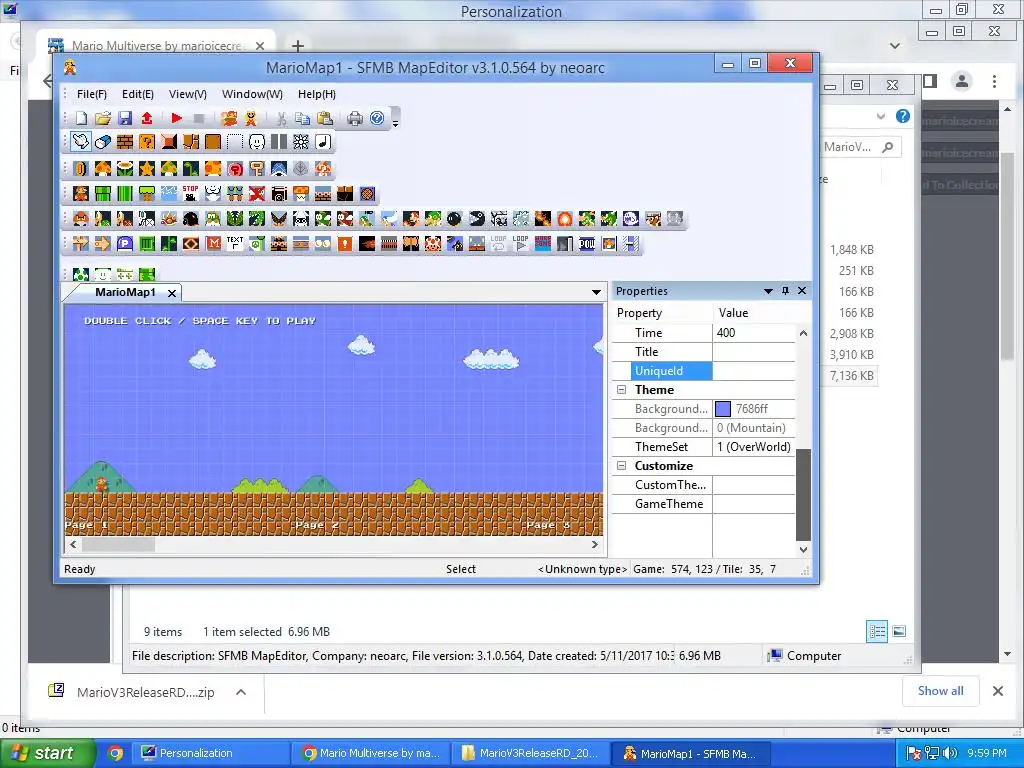Save the current map
This screenshot has height=768, width=1024.
[125, 118]
